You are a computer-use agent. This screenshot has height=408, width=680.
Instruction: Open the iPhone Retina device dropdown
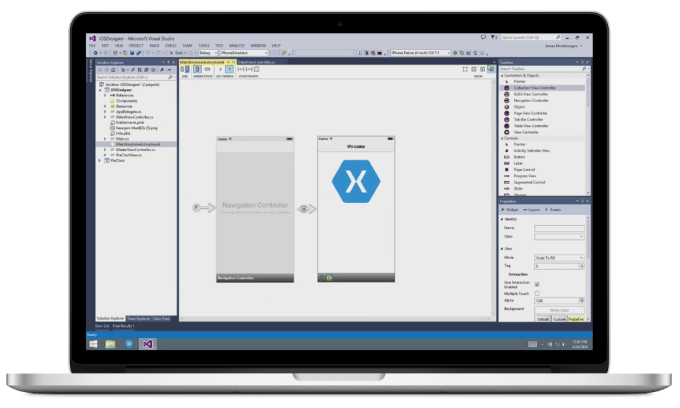(x=420, y=53)
